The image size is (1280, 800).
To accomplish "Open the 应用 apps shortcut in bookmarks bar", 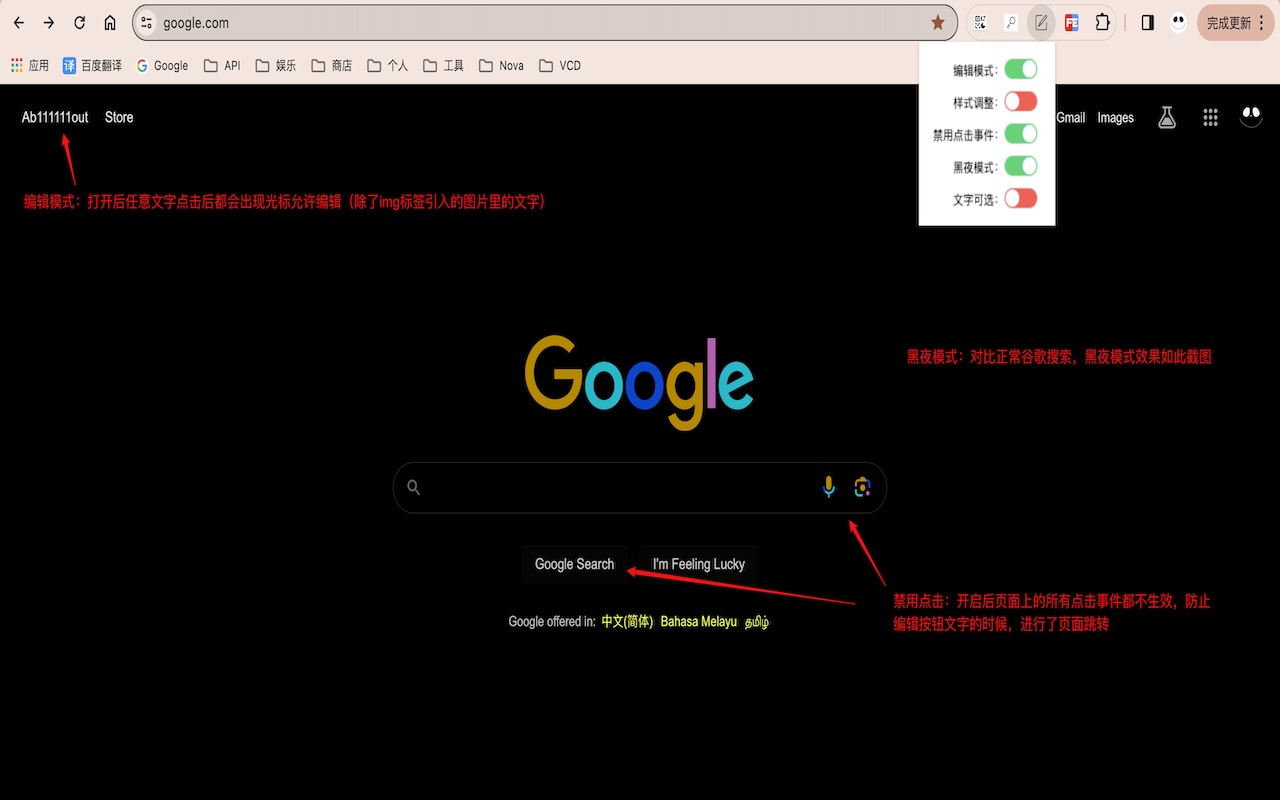I will pyautogui.click(x=30, y=65).
